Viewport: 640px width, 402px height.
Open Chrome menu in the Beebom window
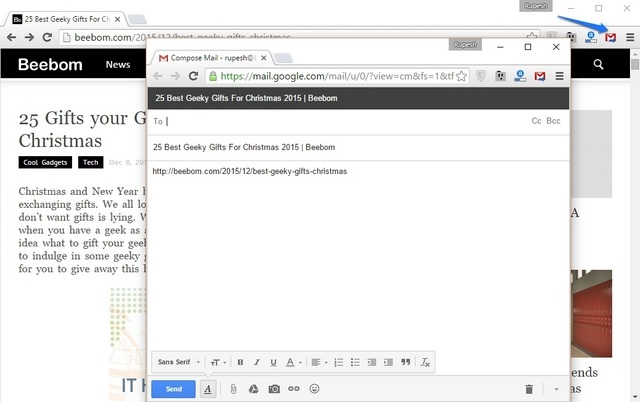[x=630, y=38]
